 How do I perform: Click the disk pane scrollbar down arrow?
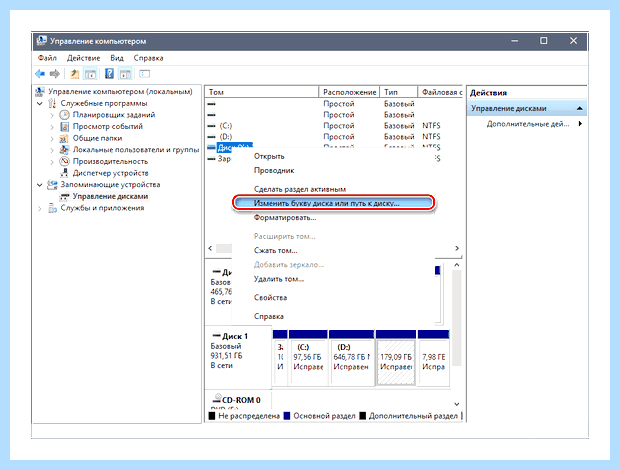click(x=457, y=404)
